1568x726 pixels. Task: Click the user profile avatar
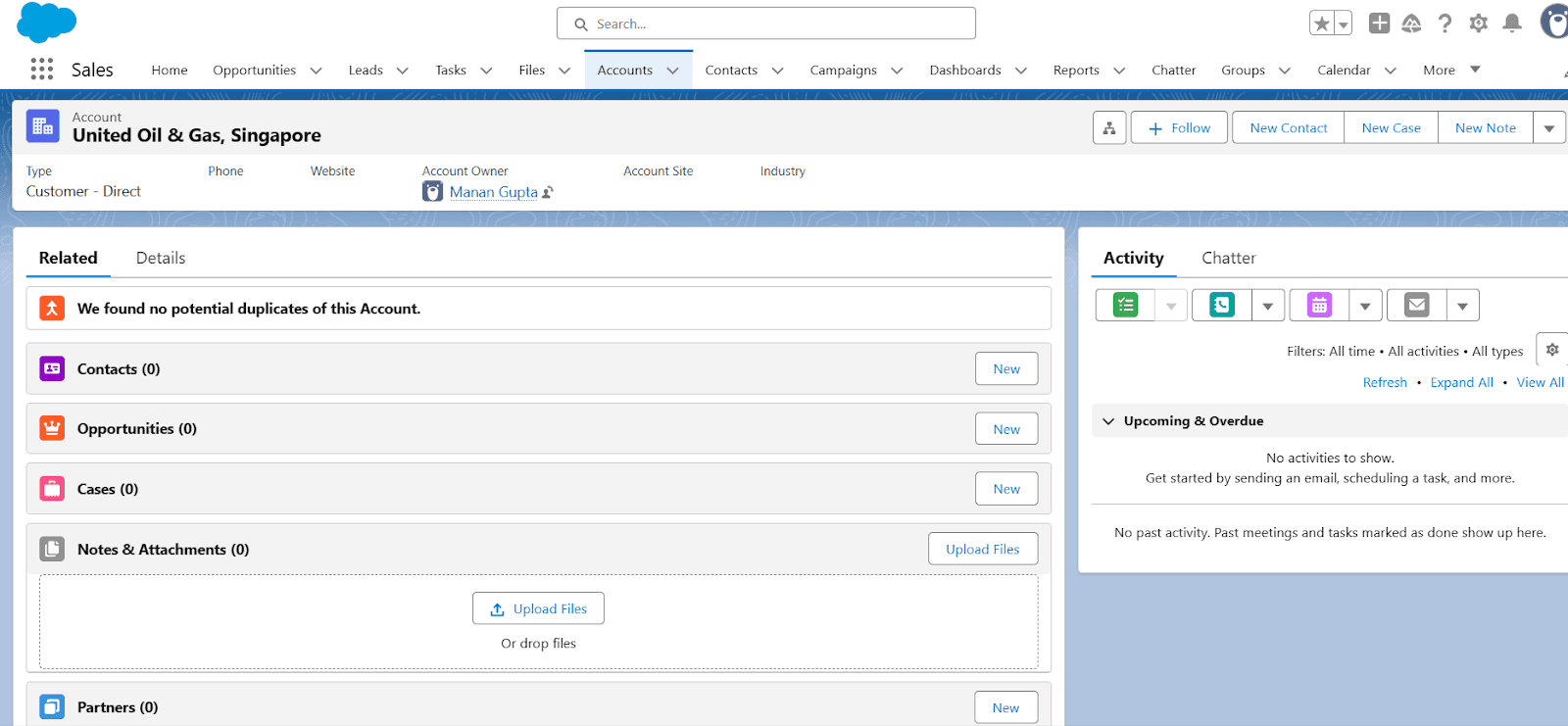click(x=1554, y=22)
